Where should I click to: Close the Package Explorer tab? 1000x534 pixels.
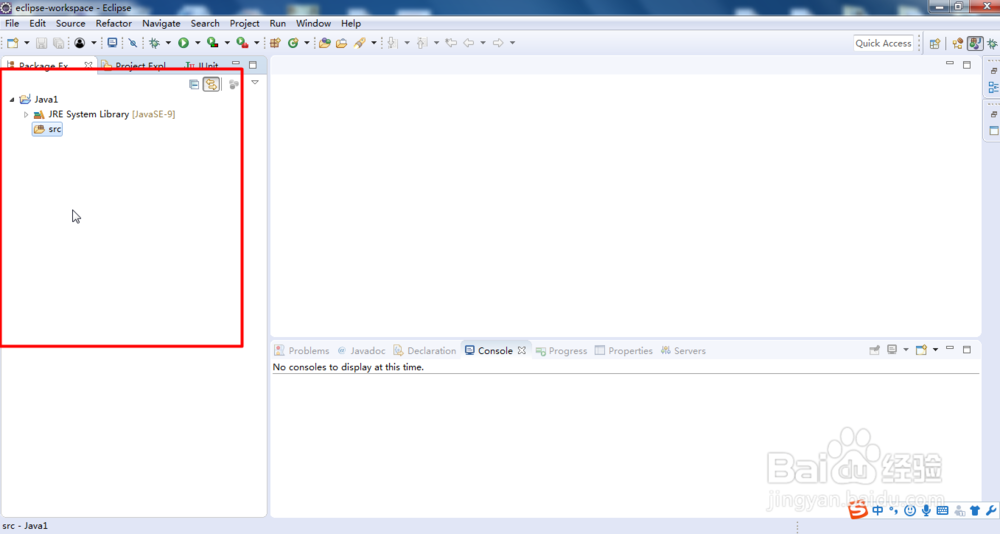tap(88, 65)
